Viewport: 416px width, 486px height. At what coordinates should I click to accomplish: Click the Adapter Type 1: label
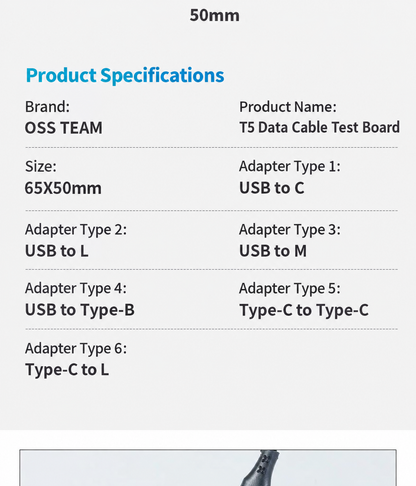(290, 167)
